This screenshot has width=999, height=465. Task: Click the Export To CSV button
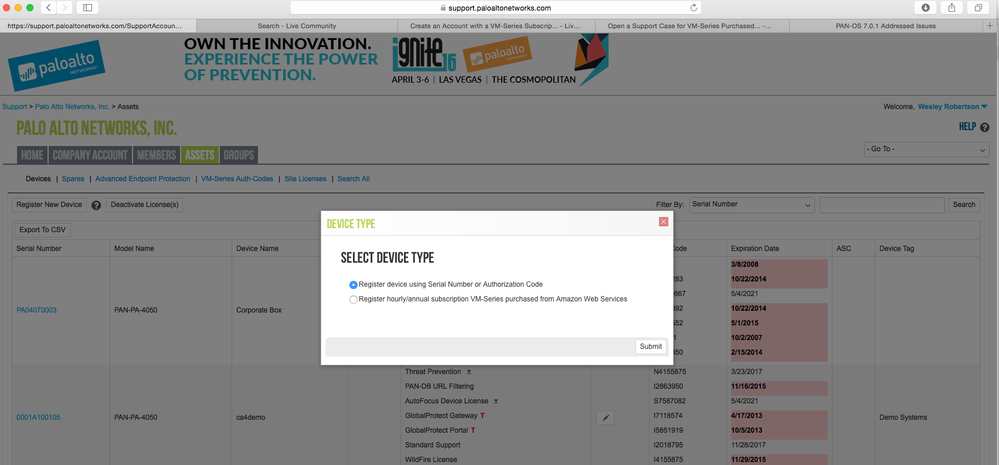click(42, 230)
